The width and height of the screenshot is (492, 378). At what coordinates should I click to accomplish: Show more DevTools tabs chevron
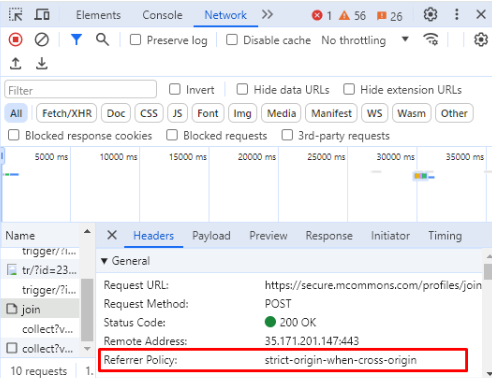(x=267, y=15)
